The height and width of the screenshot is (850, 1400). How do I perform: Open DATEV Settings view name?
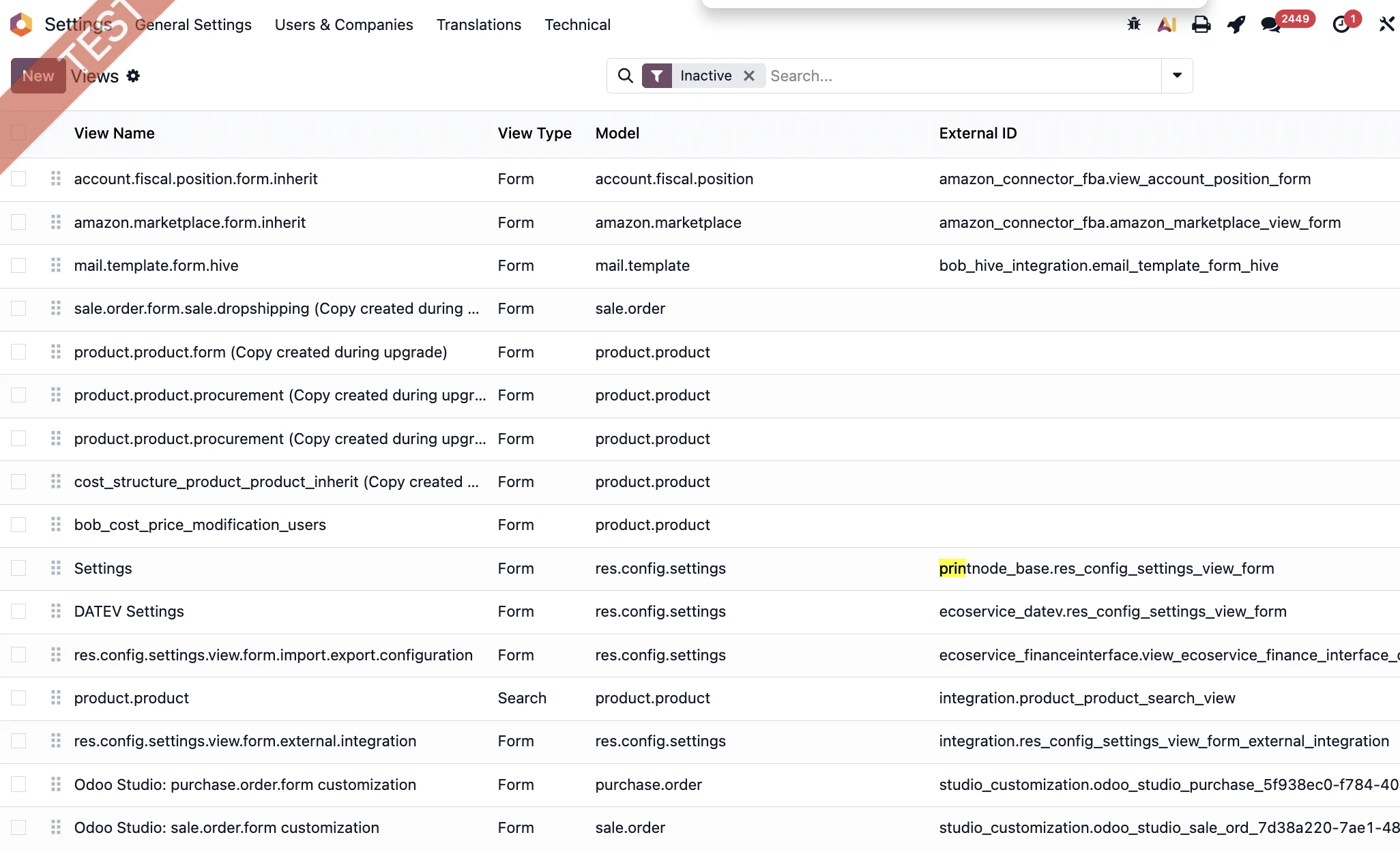129,611
